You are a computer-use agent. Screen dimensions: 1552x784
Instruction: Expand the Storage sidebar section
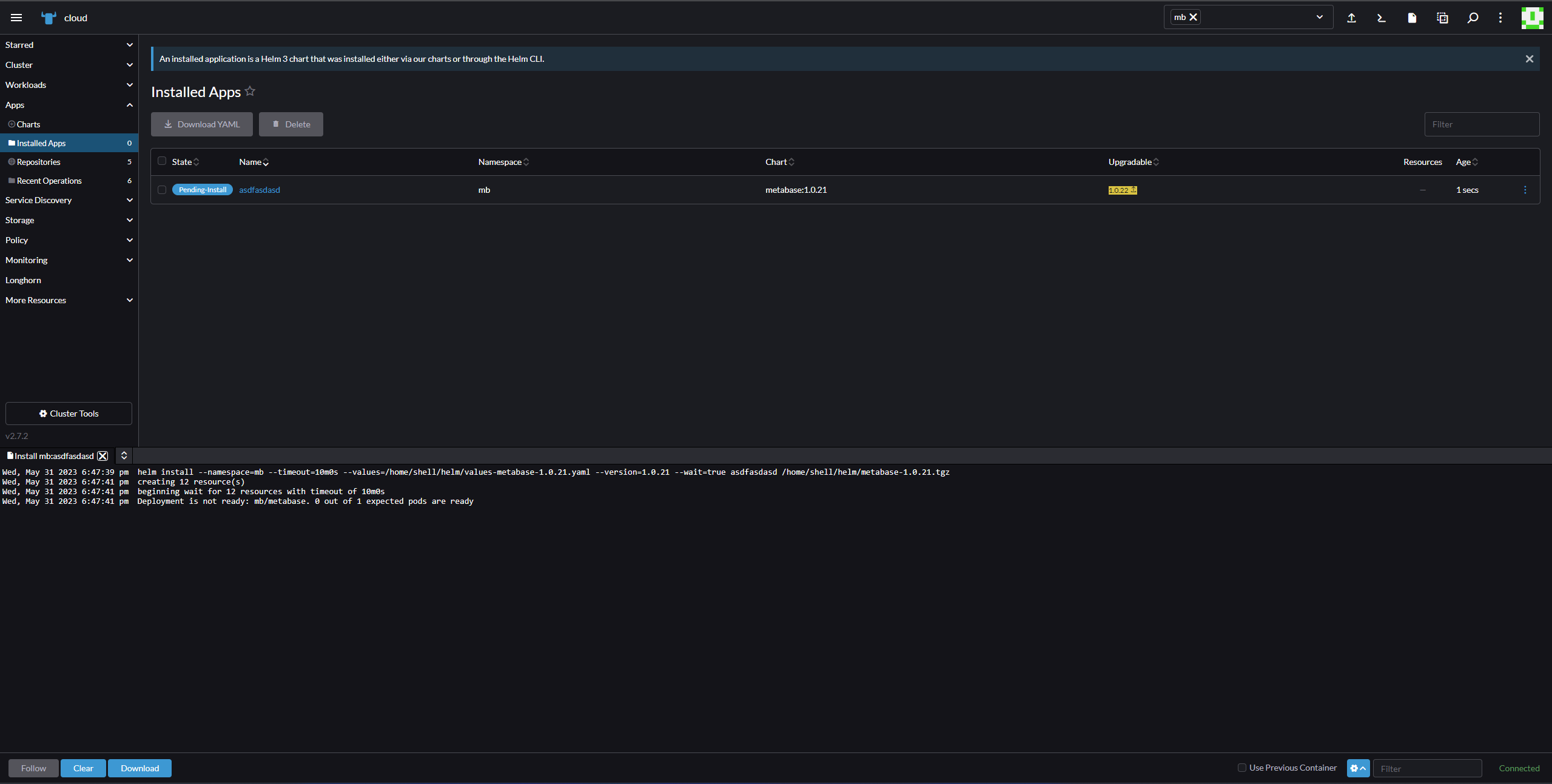(x=68, y=220)
